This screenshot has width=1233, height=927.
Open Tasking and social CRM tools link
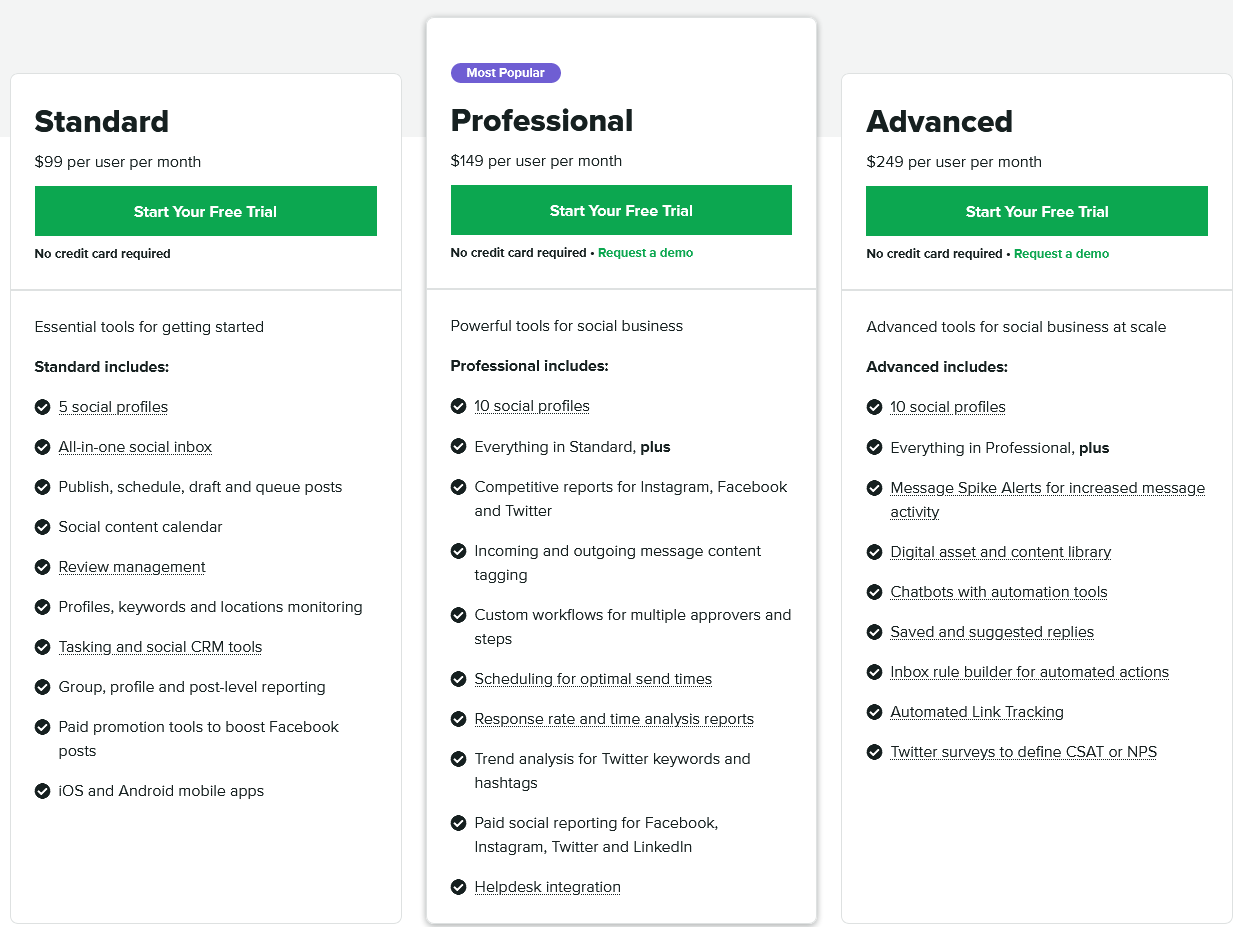pyautogui.click(x=160, y=647)
